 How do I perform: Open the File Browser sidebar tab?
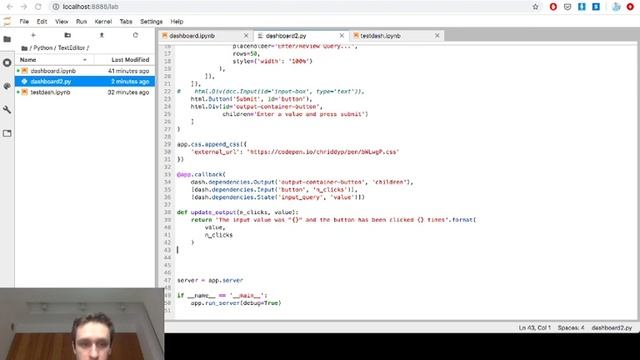7,39
